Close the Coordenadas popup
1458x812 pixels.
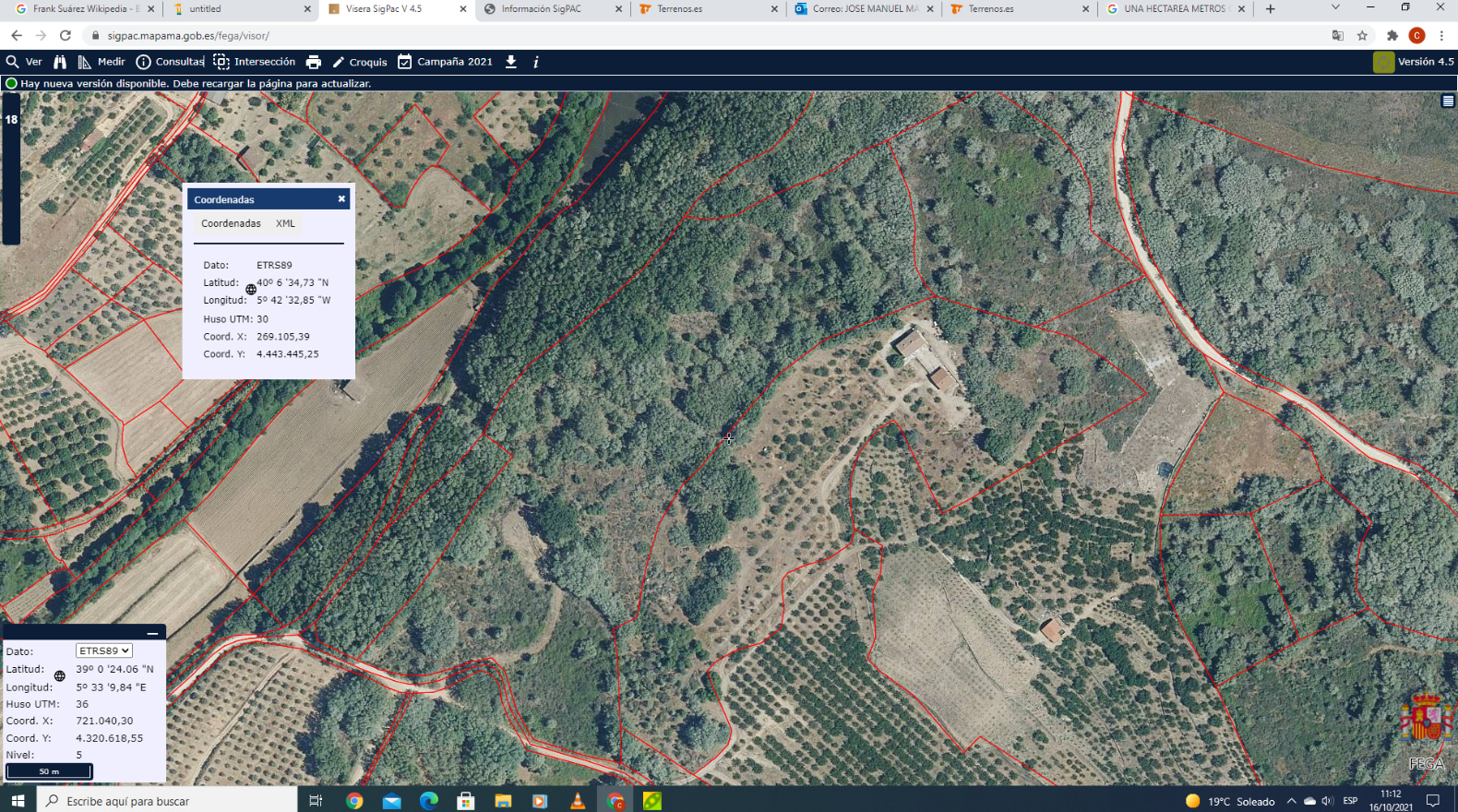(341, 198)
